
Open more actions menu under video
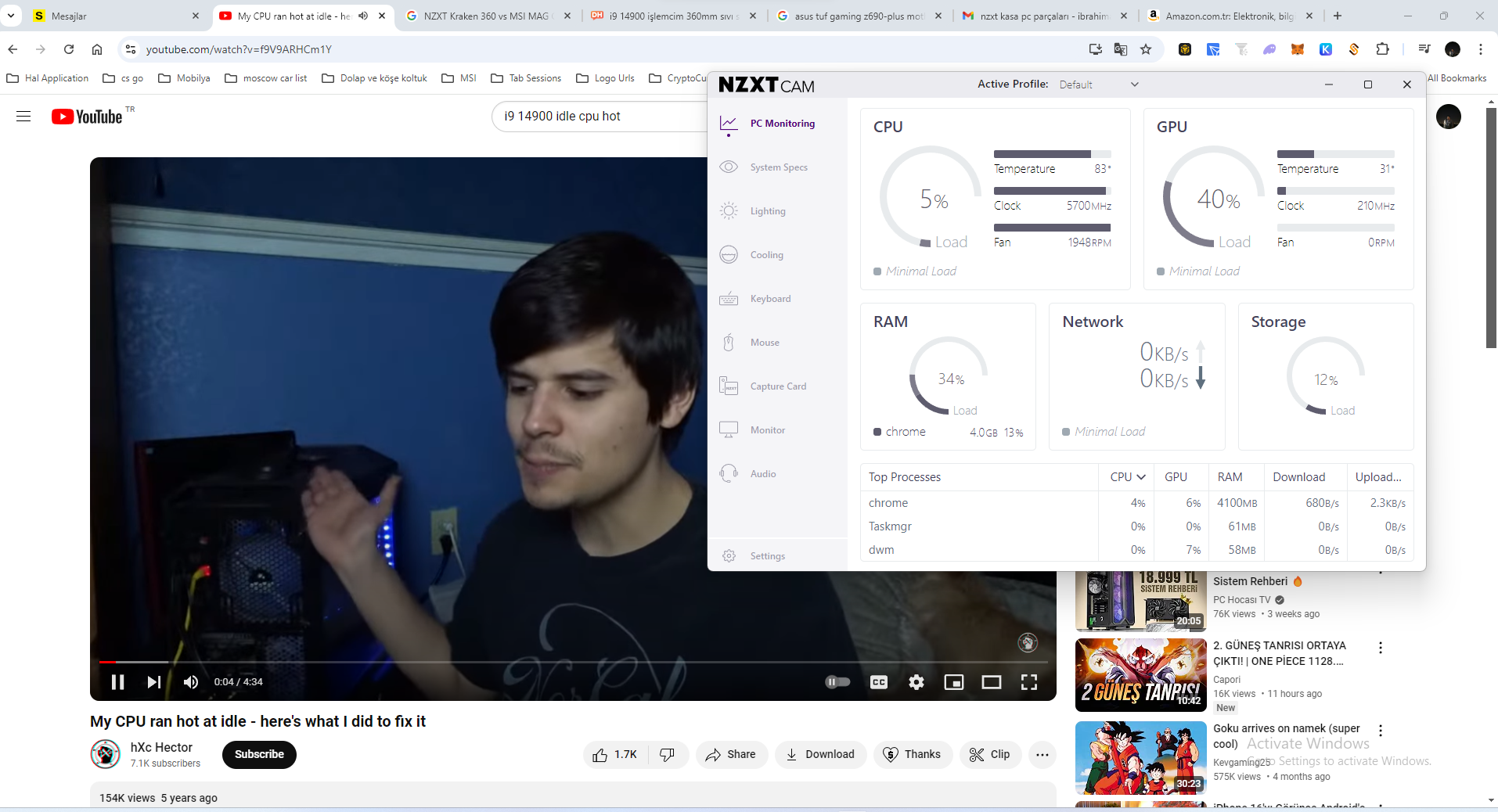pyautogui.click(x=1042, y=755)
